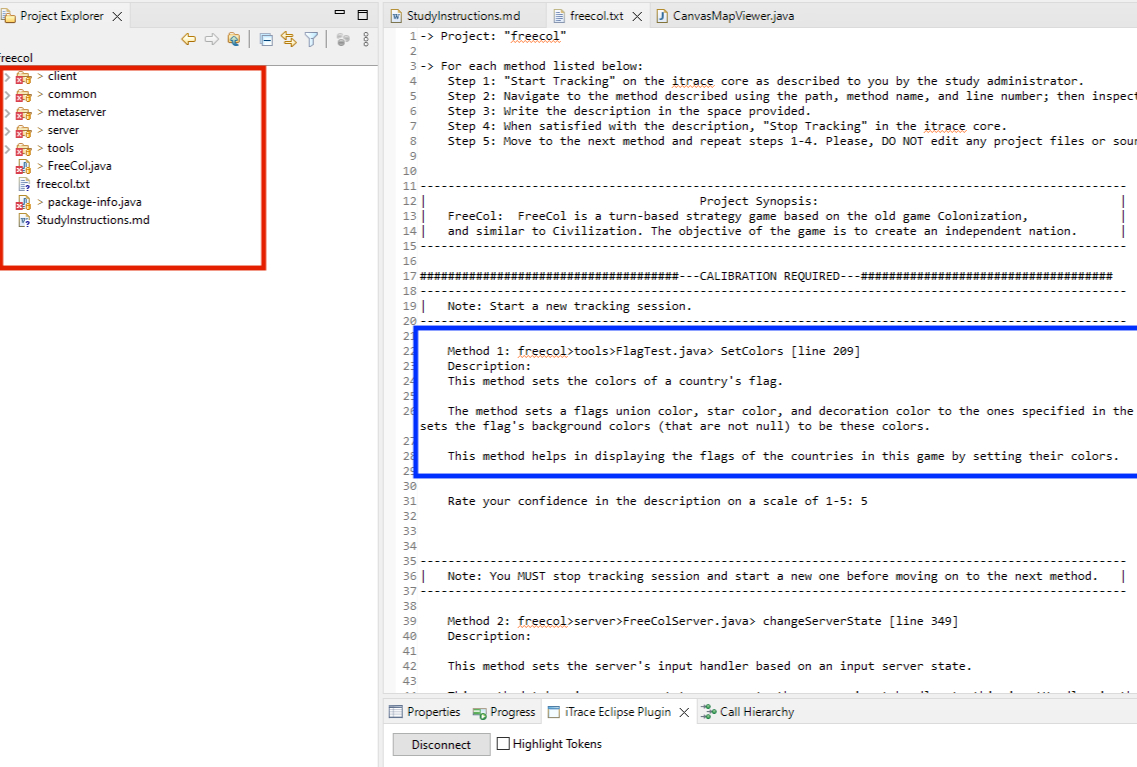The height and width of the screenshot is (767, 1137).
Task: Click the freecol.txt file icon in explorer
Action: click(x=24, y=184)
